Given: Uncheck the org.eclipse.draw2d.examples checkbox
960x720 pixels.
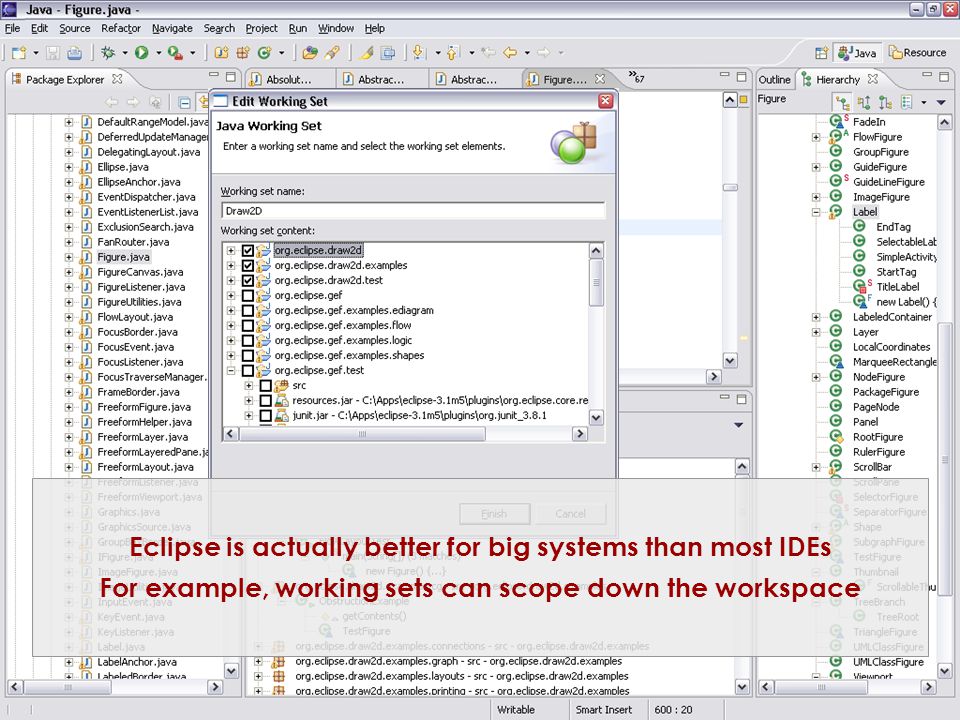Looking at the screenshot, I should tap(248, 266).
